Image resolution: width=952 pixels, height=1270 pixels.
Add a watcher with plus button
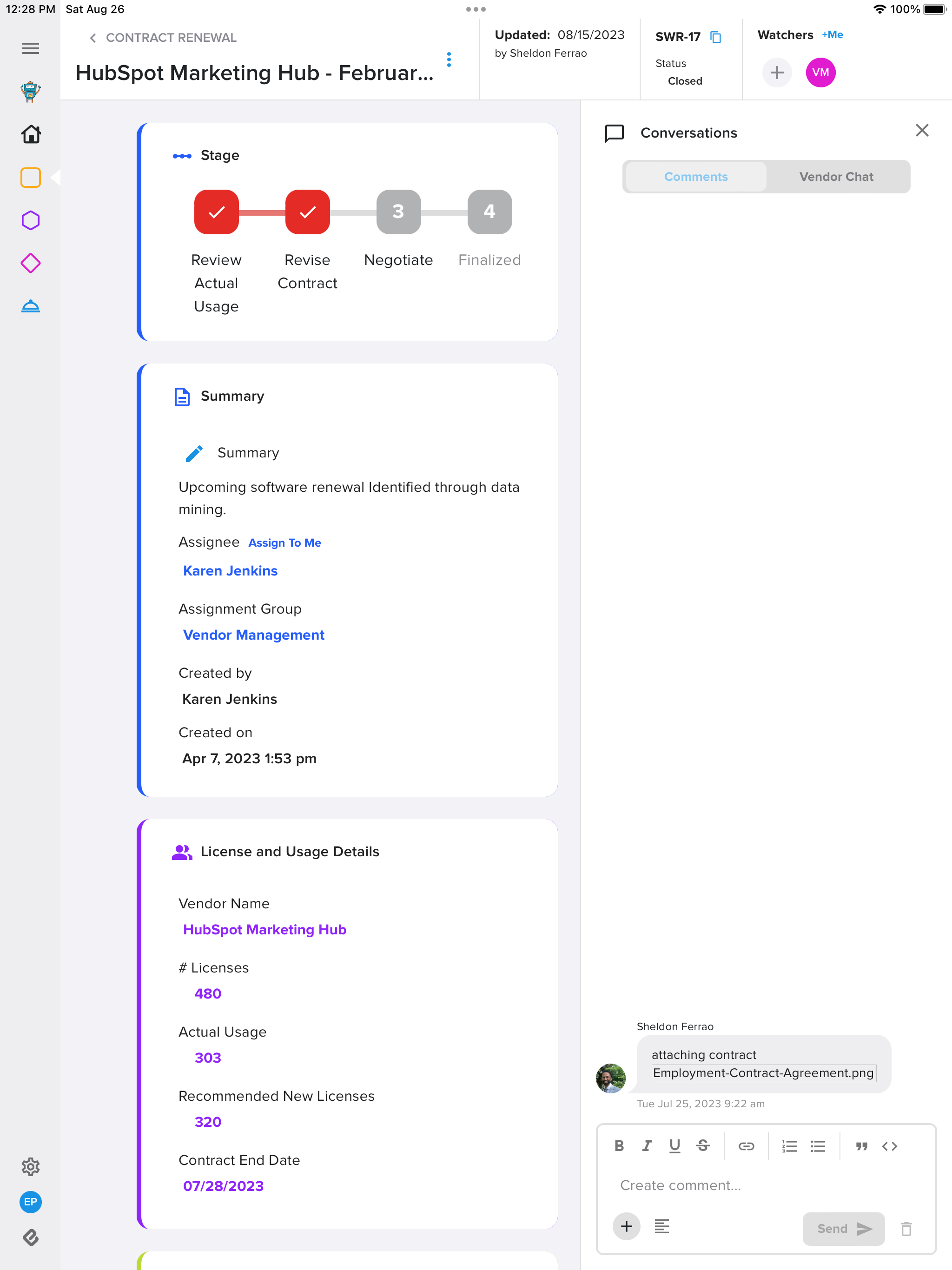(777, 73)
